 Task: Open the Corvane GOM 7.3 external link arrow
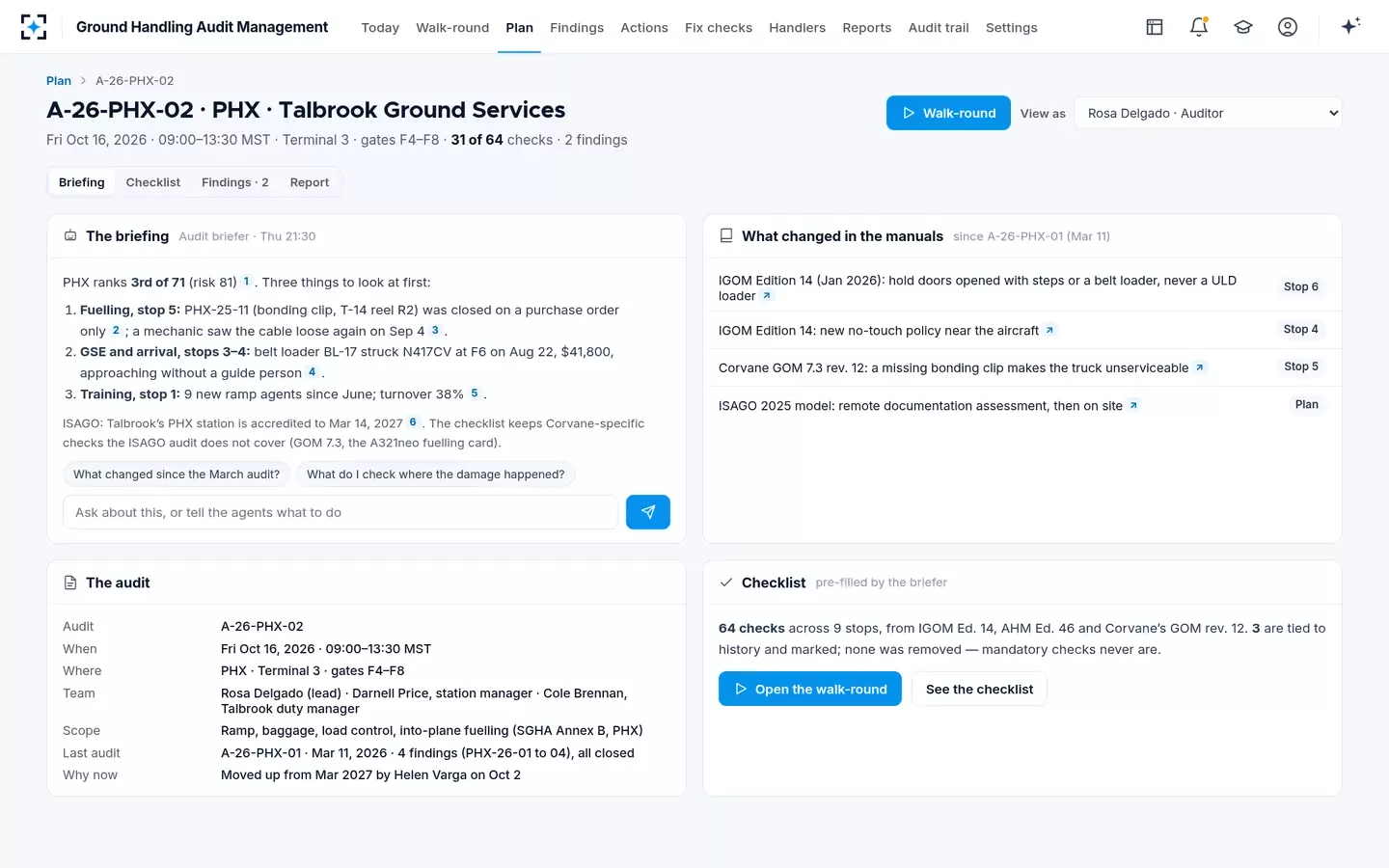(1199, 367)
